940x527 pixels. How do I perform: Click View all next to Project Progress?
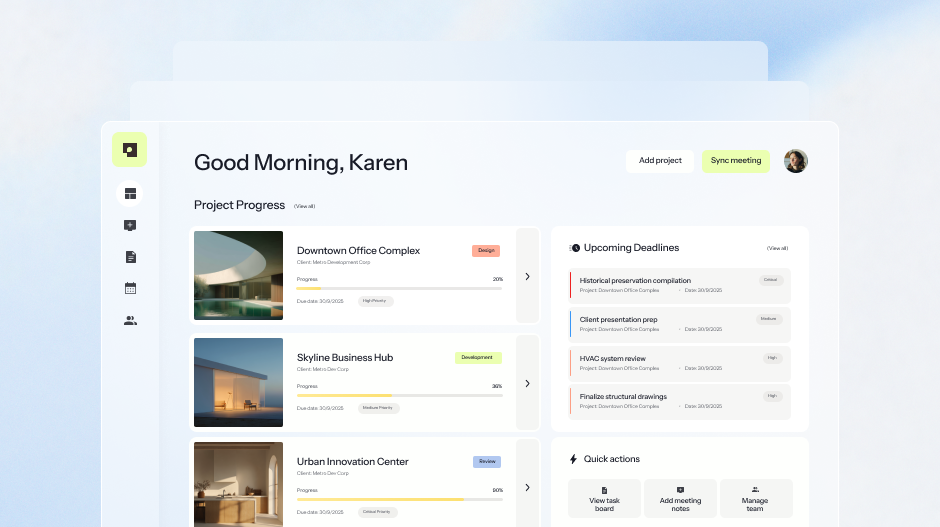(305, 206)
